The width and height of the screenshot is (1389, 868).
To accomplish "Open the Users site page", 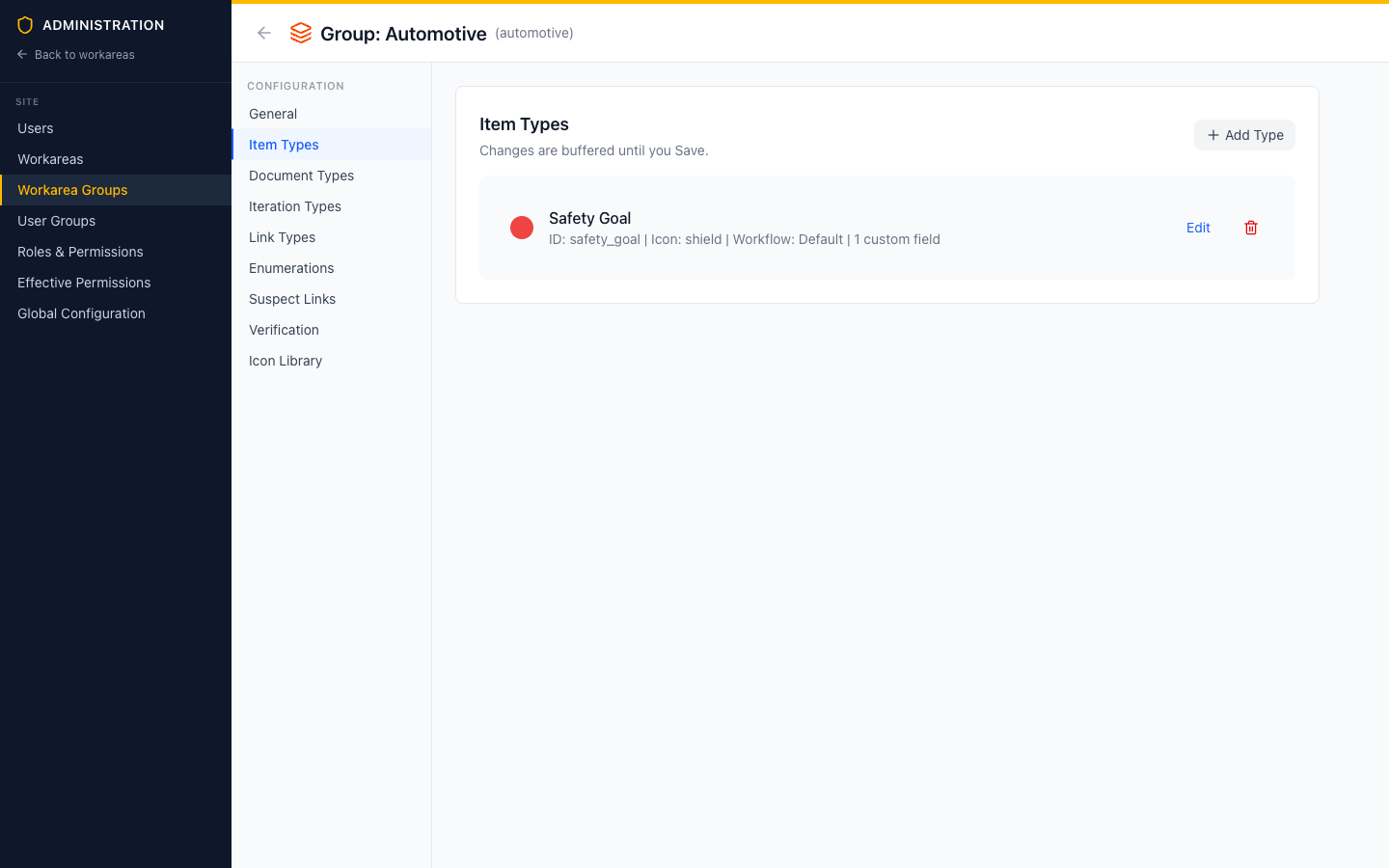I will click(116, 128).
